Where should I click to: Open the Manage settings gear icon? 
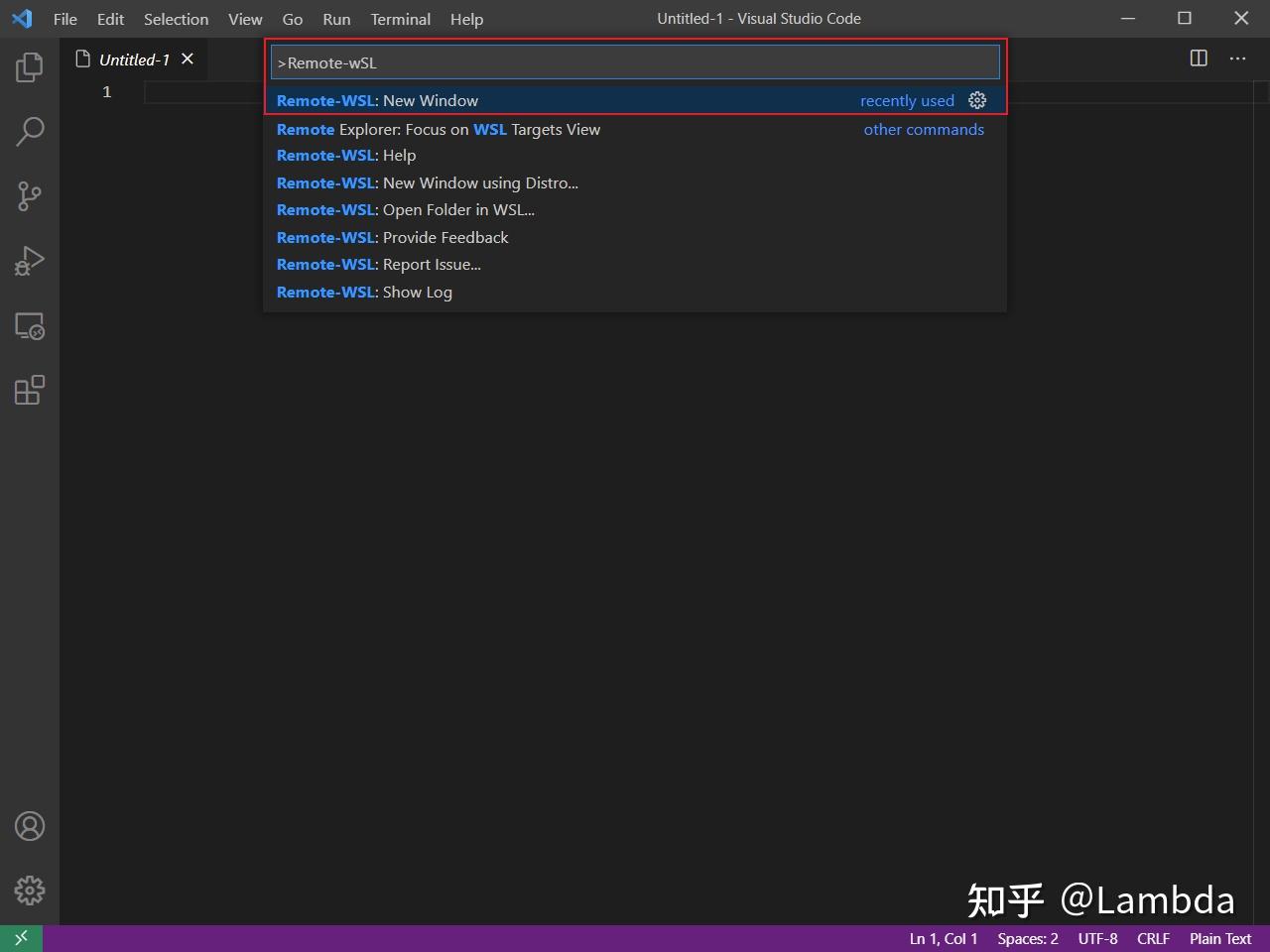coord(30,891)
